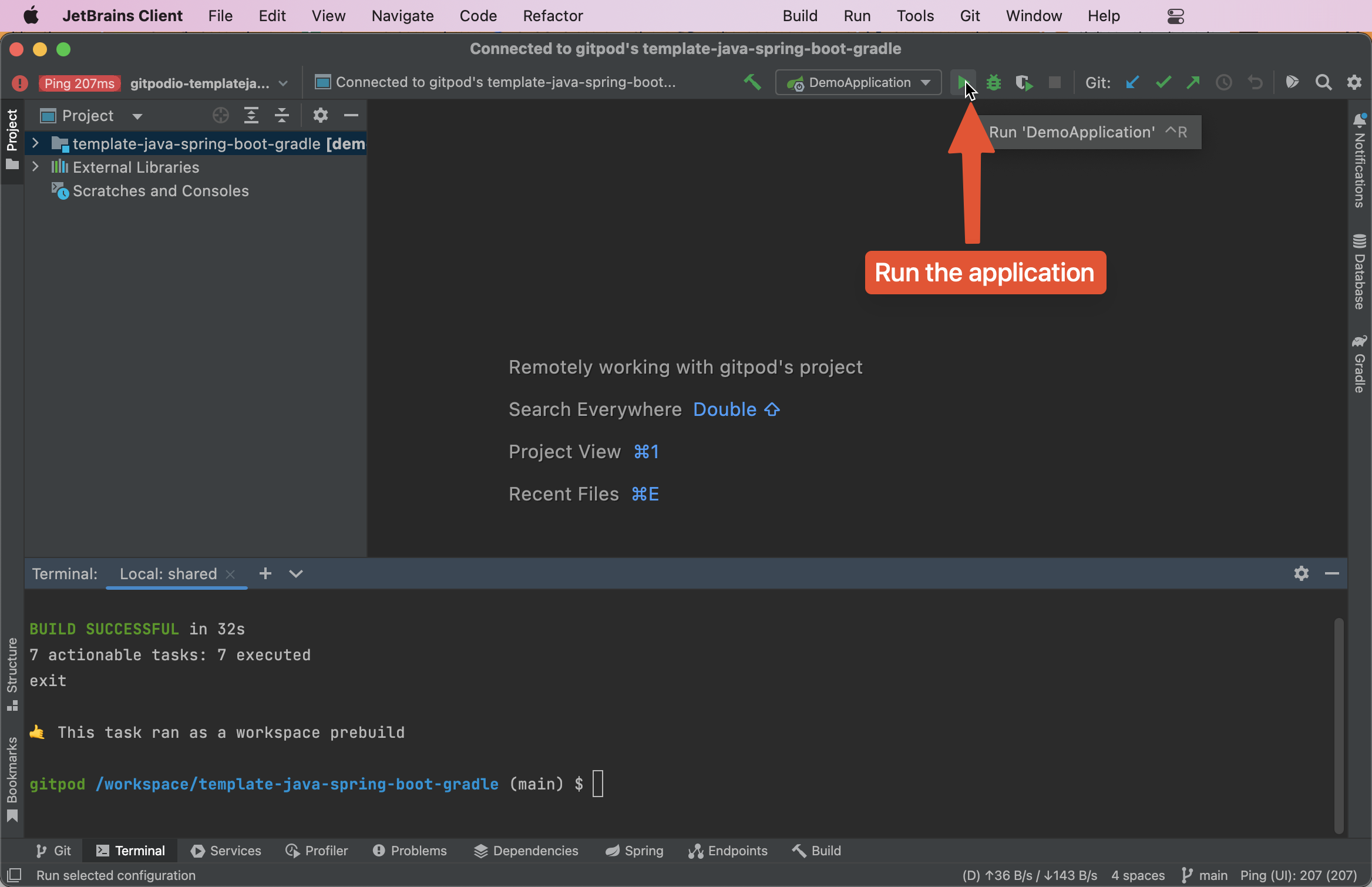Click Git Update Project arrow

(1132, 82)
